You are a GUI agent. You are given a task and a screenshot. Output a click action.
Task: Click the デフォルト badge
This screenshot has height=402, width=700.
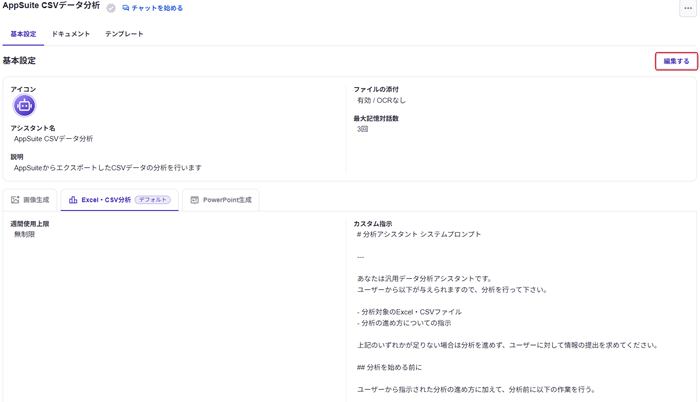click(153, 200)
